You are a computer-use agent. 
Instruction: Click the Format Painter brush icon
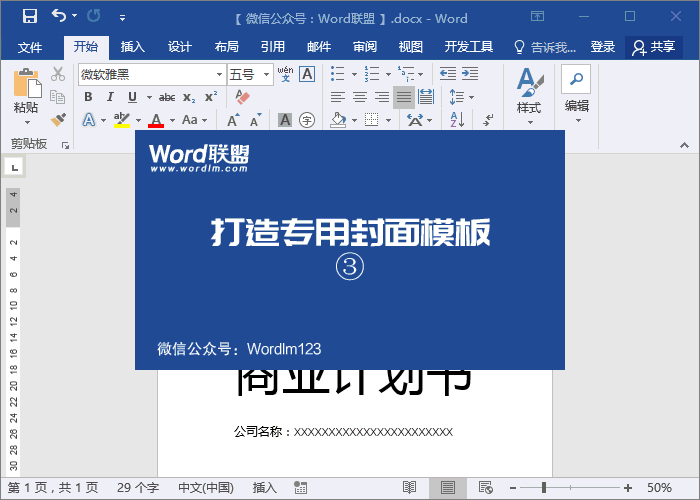coord(58,120)
